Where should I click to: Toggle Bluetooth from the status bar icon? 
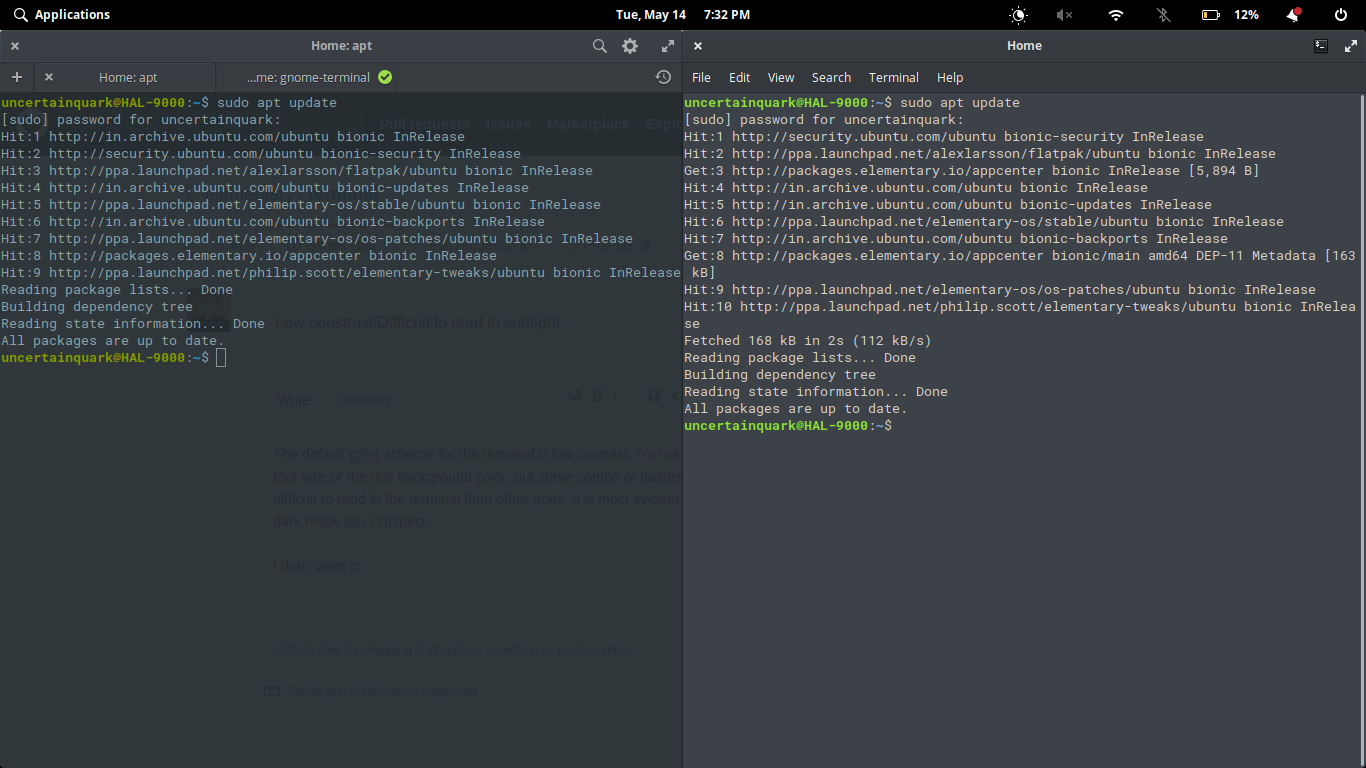tap(1163, 14)
